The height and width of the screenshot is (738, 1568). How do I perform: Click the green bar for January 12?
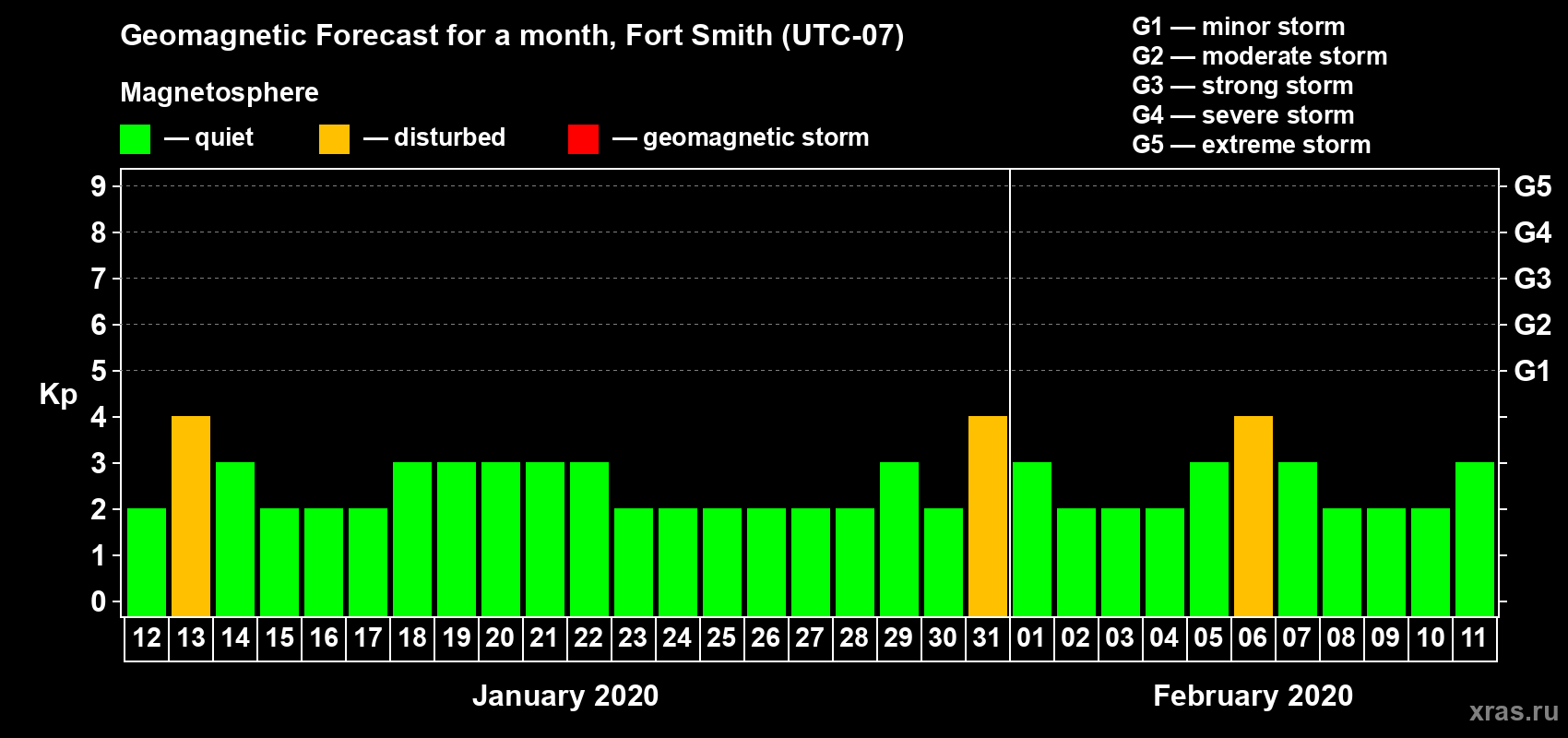[x=147, y=562]
